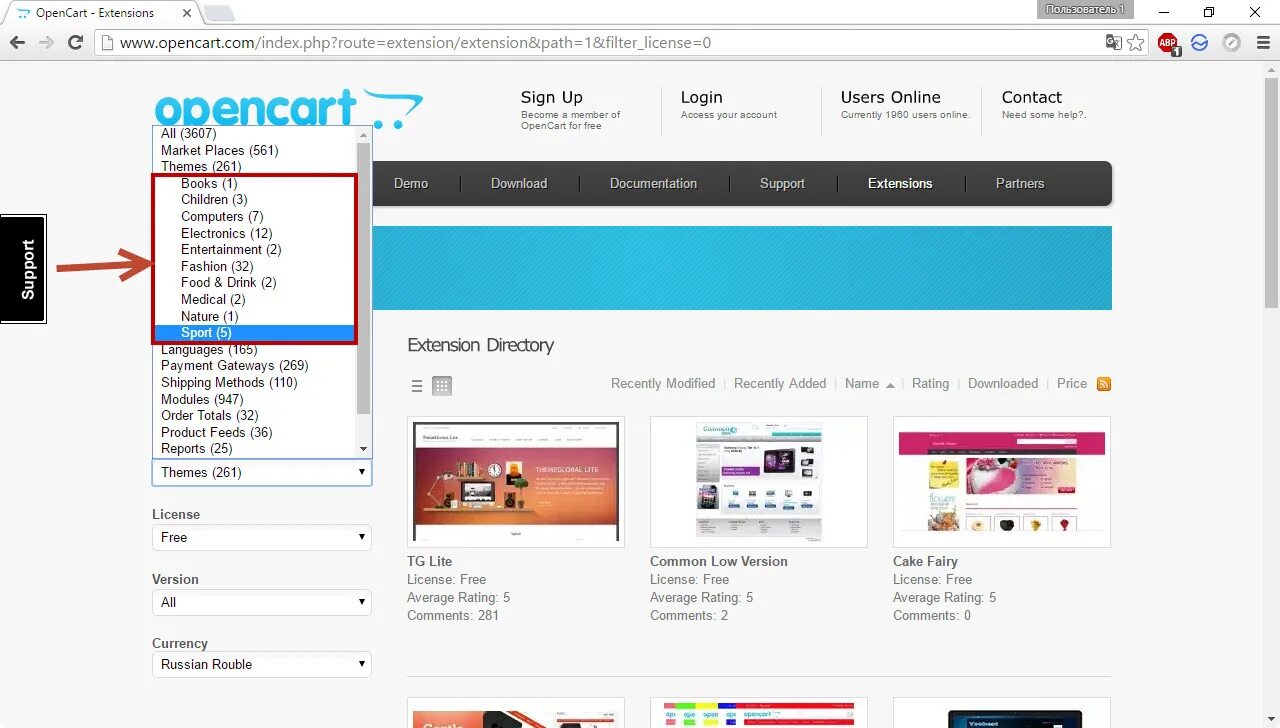The width and height of the screenshot is (1280, 728).
Task: Click the Contact link
Action: [x=1032, y=97]
